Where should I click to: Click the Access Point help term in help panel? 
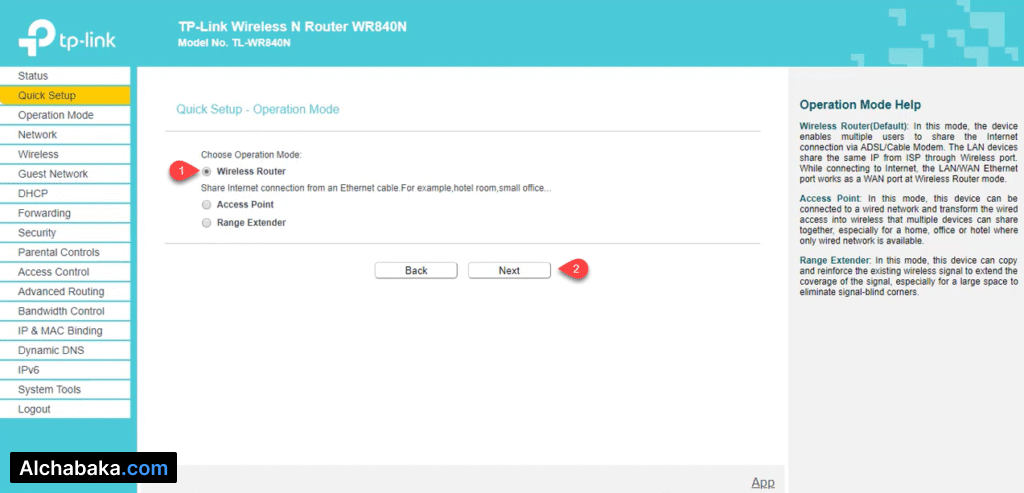pyautogui.click(x=830, y=197)
